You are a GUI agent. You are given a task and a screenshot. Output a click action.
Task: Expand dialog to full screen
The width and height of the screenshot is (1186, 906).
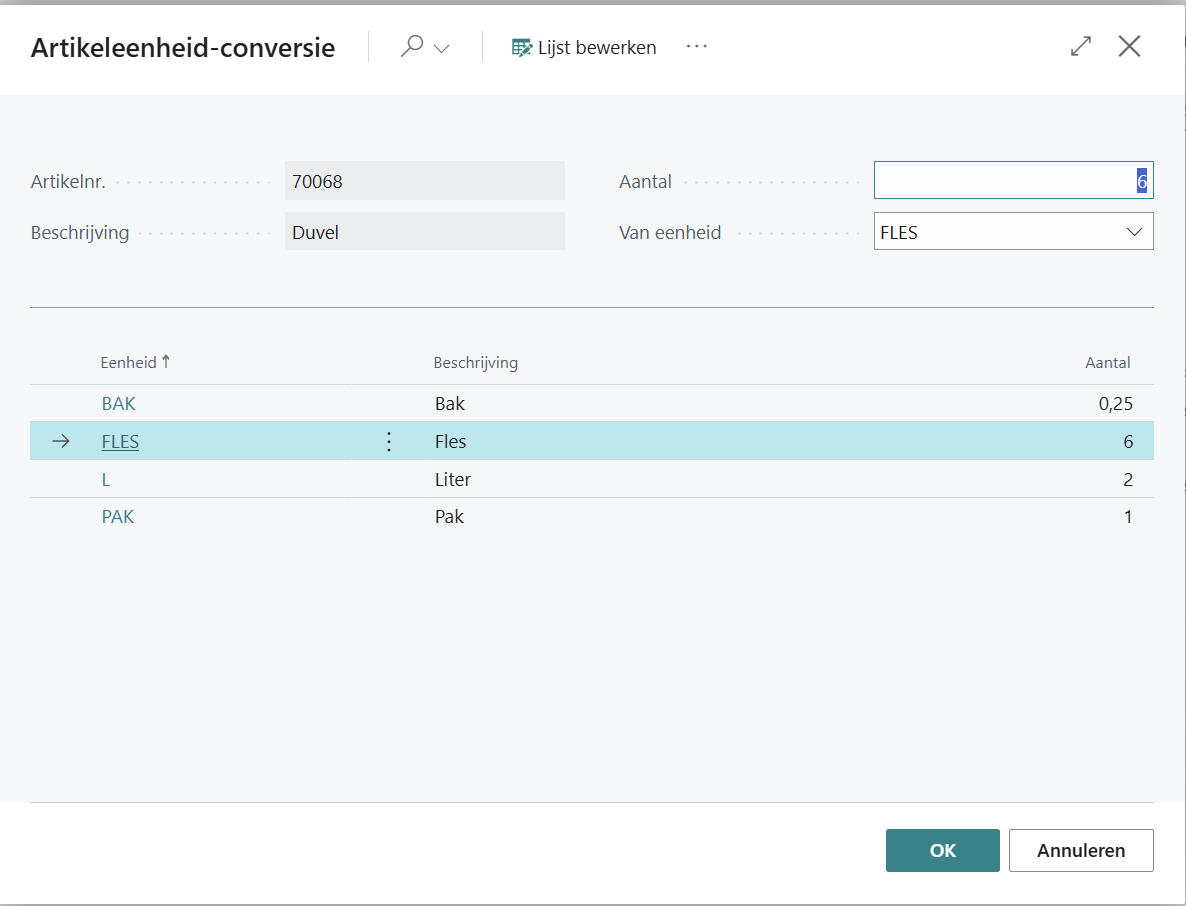point(1081,47)
